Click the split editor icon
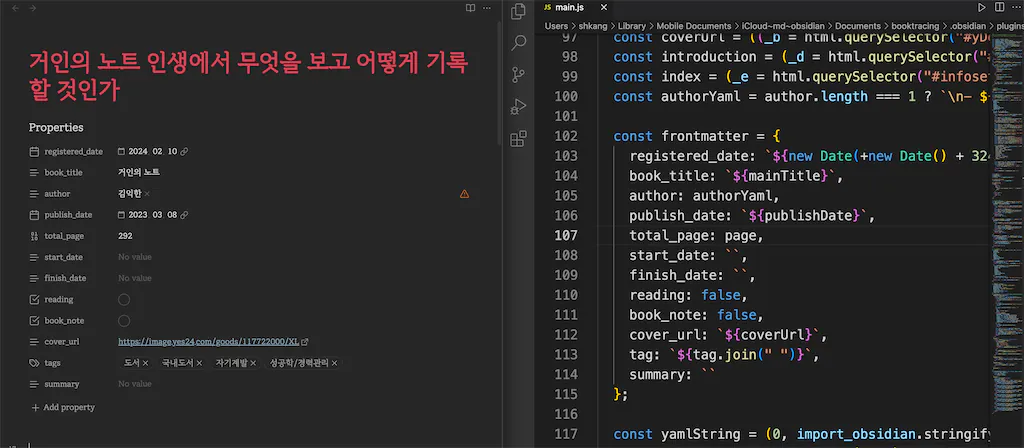This screenshot has height=448, width=1024. point(1003,8)
